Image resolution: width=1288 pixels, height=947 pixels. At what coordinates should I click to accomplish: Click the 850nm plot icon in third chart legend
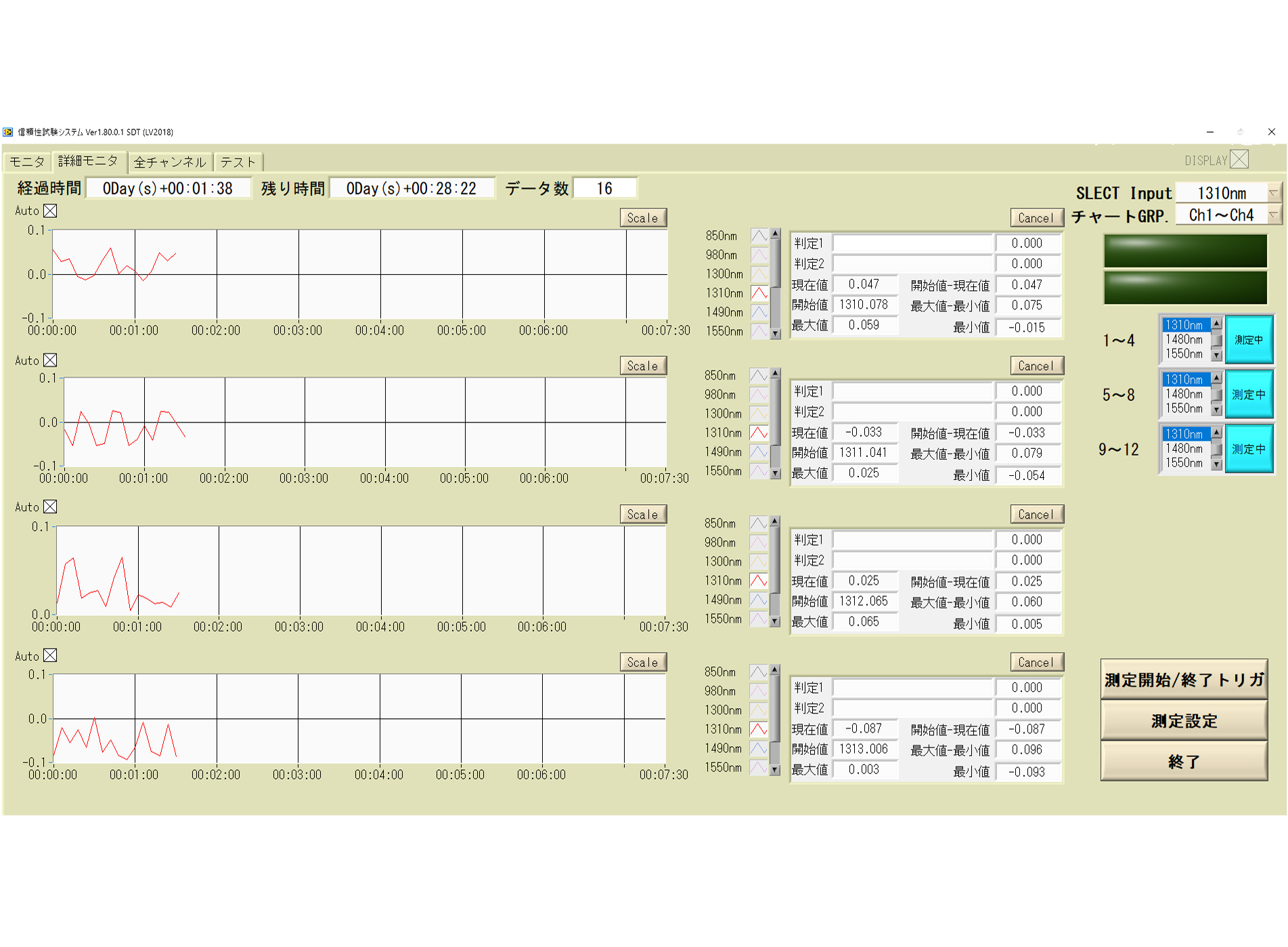[x=759, y=524]
